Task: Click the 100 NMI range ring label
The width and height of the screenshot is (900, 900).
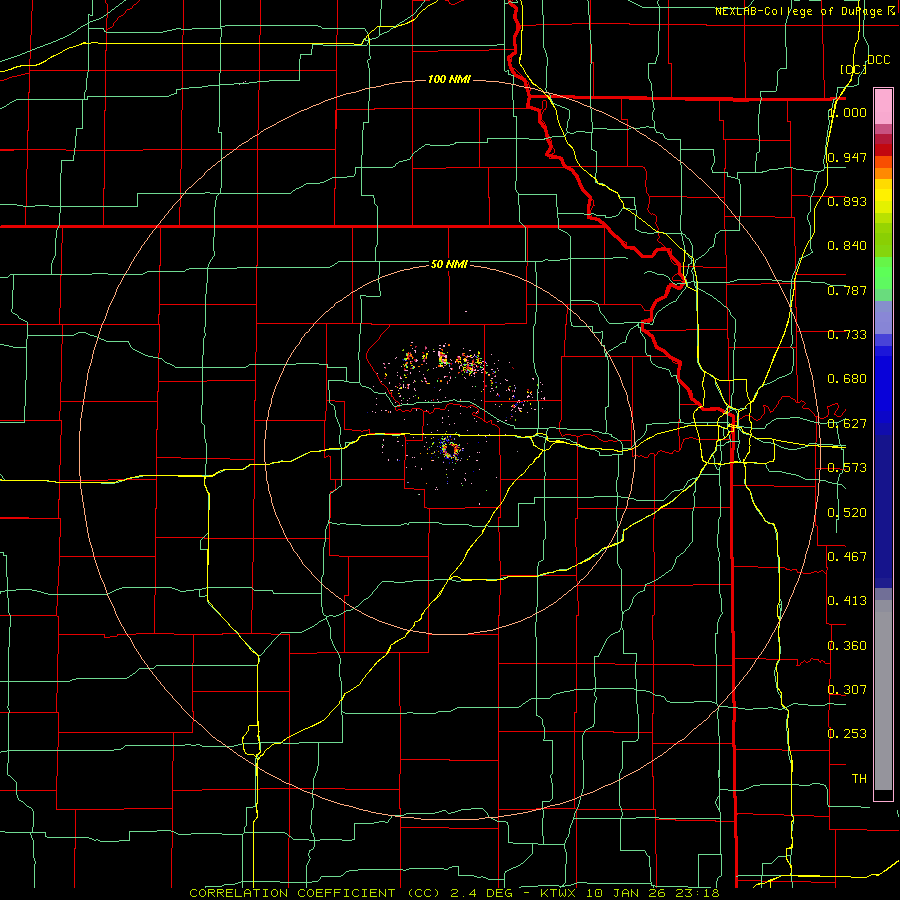Action: coord(449,79)
